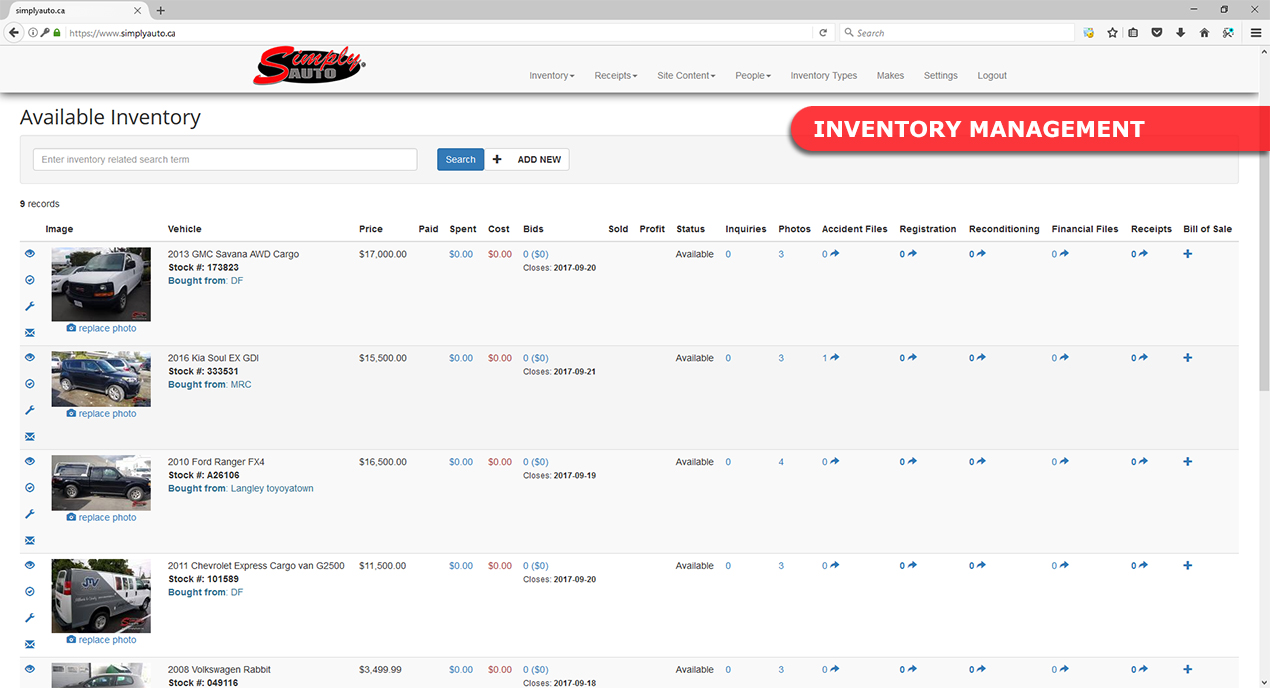Click spent $0.00 for GMC Savana

tap(461, 254)
